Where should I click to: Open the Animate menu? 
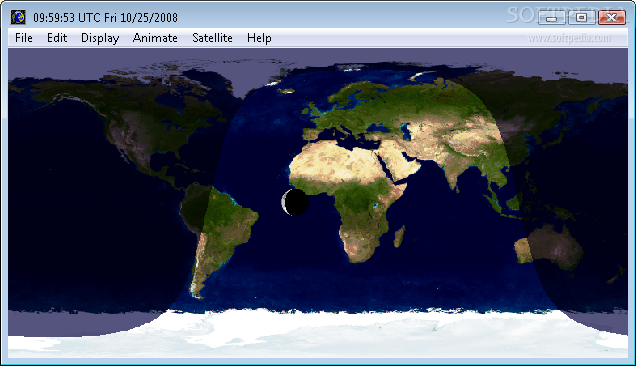pyautogui.click(x=155, y=38)
